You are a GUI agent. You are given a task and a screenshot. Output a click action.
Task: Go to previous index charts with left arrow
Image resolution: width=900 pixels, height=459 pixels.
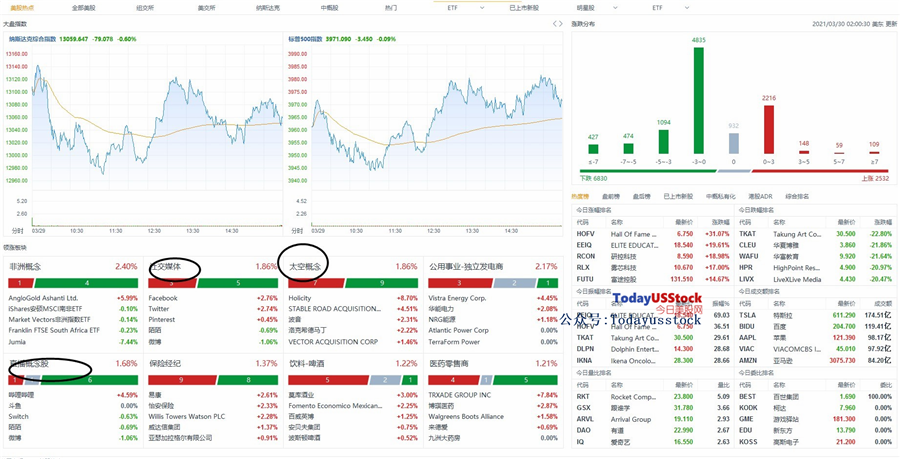tap(554, 24)
